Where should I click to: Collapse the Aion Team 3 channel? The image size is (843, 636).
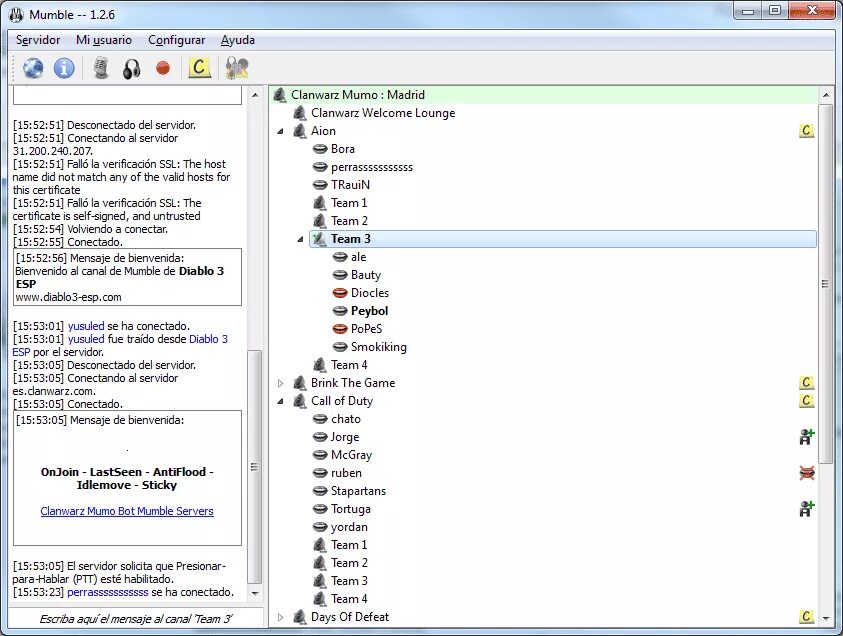point(300,239)
